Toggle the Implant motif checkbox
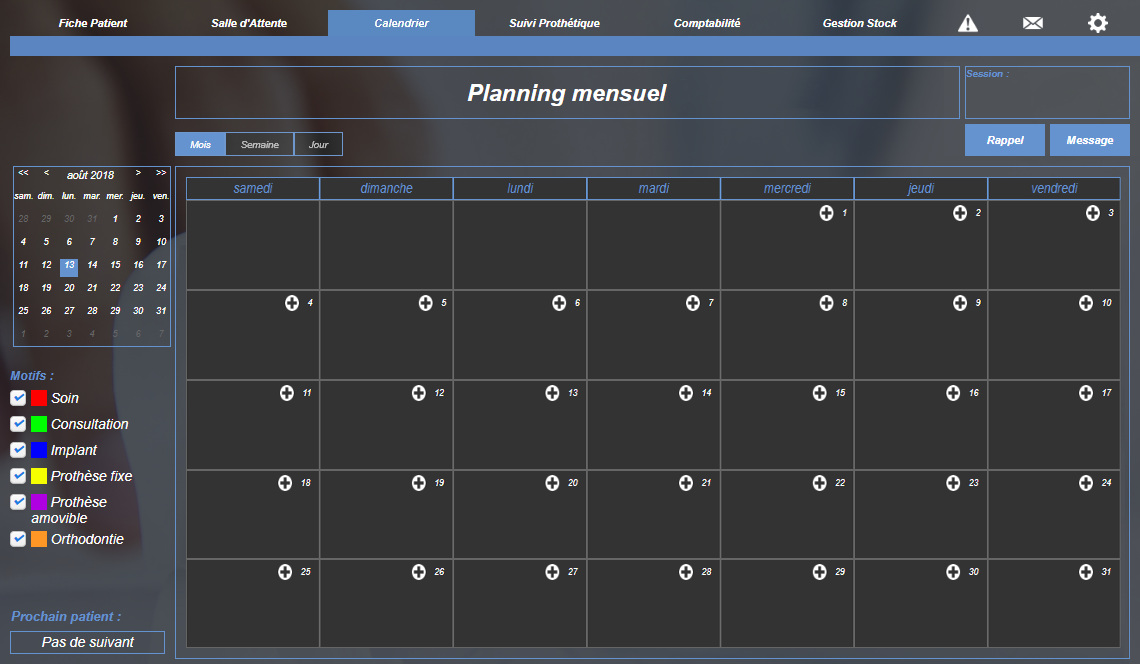Screen dimensions: 1140x664 click(x=18, y=450)
